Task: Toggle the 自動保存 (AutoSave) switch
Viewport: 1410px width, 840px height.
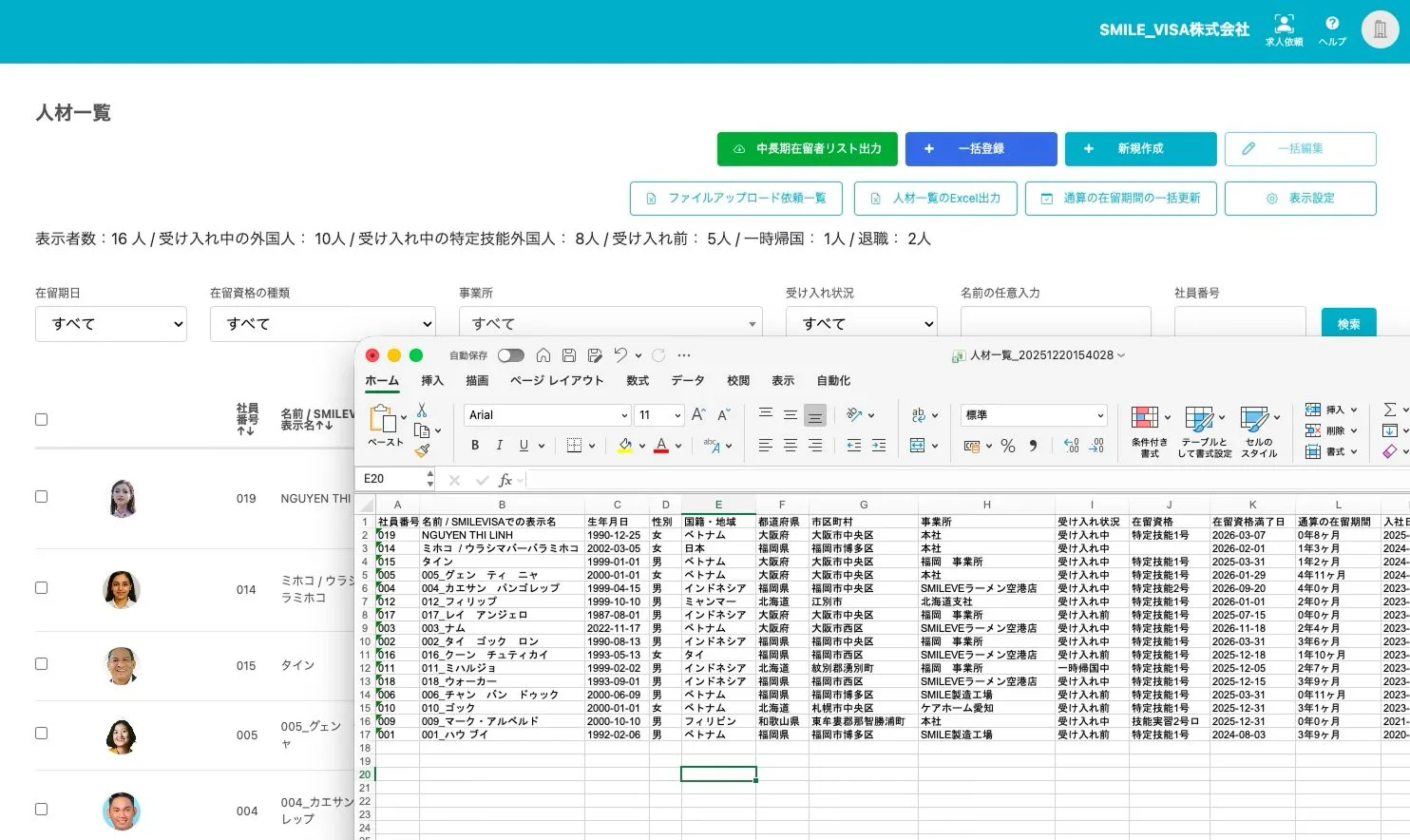Action: click(x=511, y=354)
